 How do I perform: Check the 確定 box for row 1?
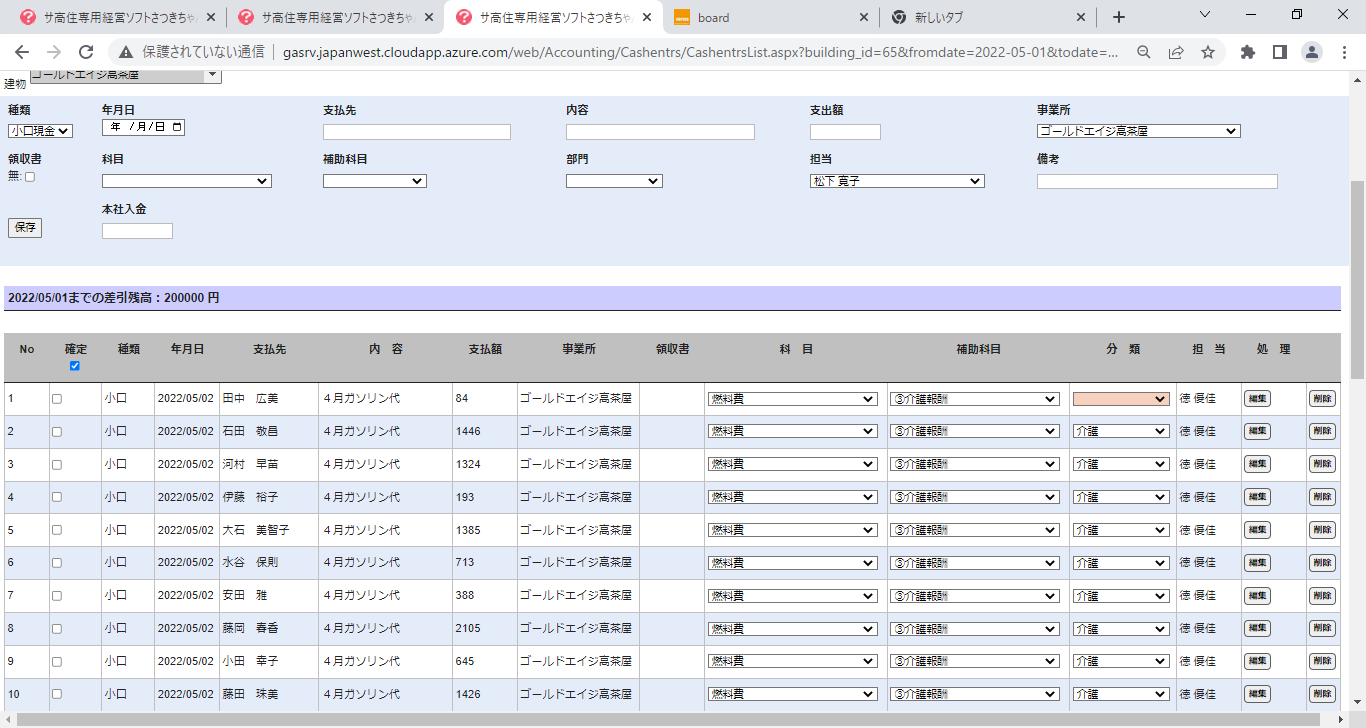click(x=57, y=399)
